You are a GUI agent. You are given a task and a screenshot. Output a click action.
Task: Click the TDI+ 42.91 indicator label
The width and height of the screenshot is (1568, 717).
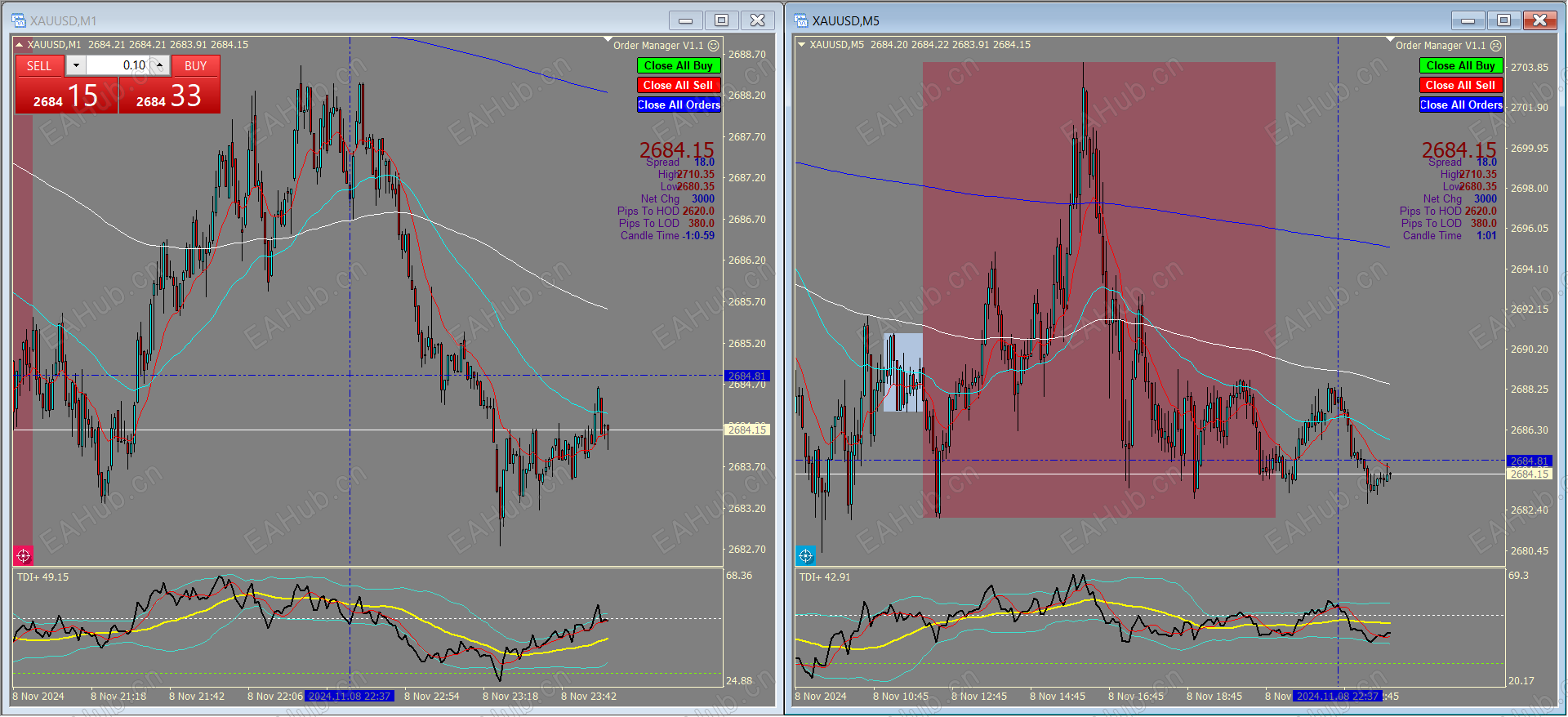(825, 577)
